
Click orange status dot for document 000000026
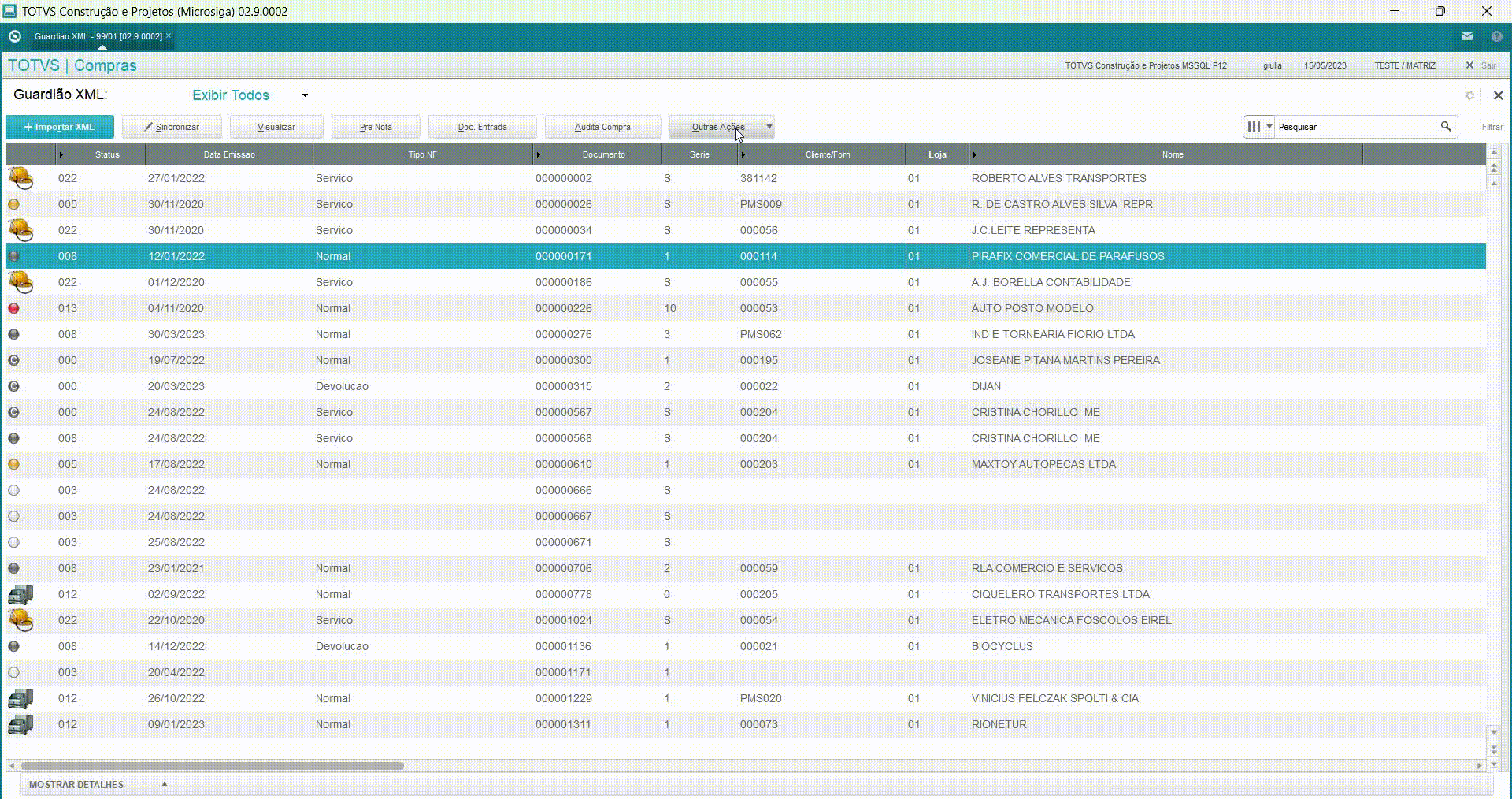point(13,204)
